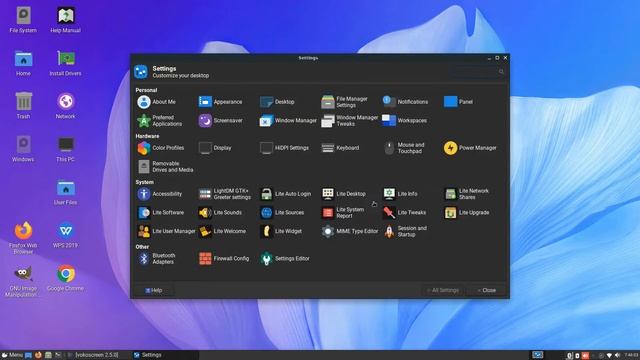Open Lite Welcome
Screen dimensions: 640x360
coord(222,231)
